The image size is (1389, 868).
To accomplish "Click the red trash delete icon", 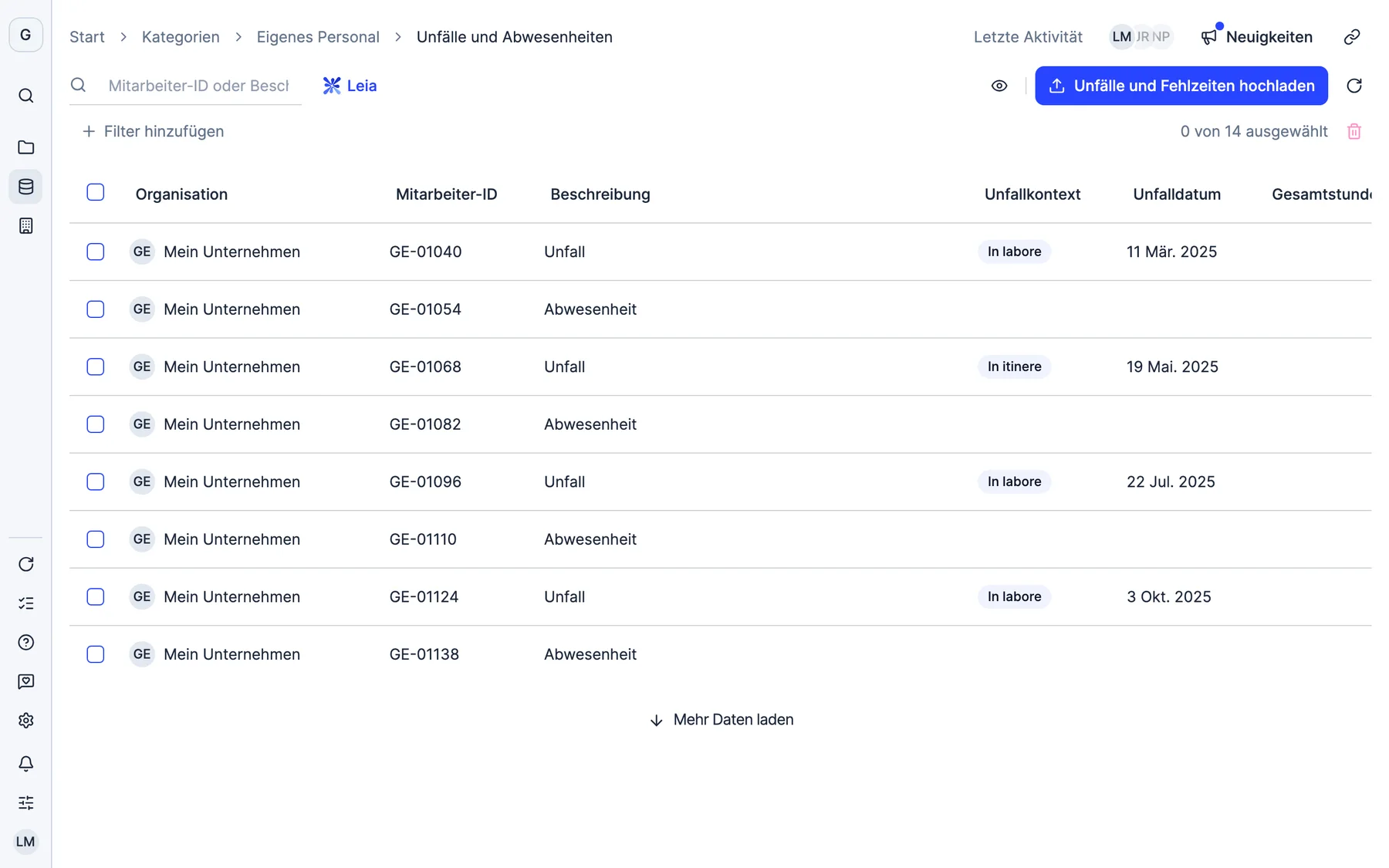I will point(1354,132).
